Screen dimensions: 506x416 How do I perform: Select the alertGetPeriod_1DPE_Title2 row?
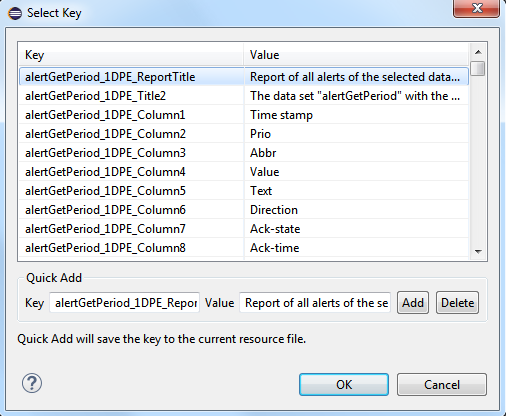tap(244, 96)
